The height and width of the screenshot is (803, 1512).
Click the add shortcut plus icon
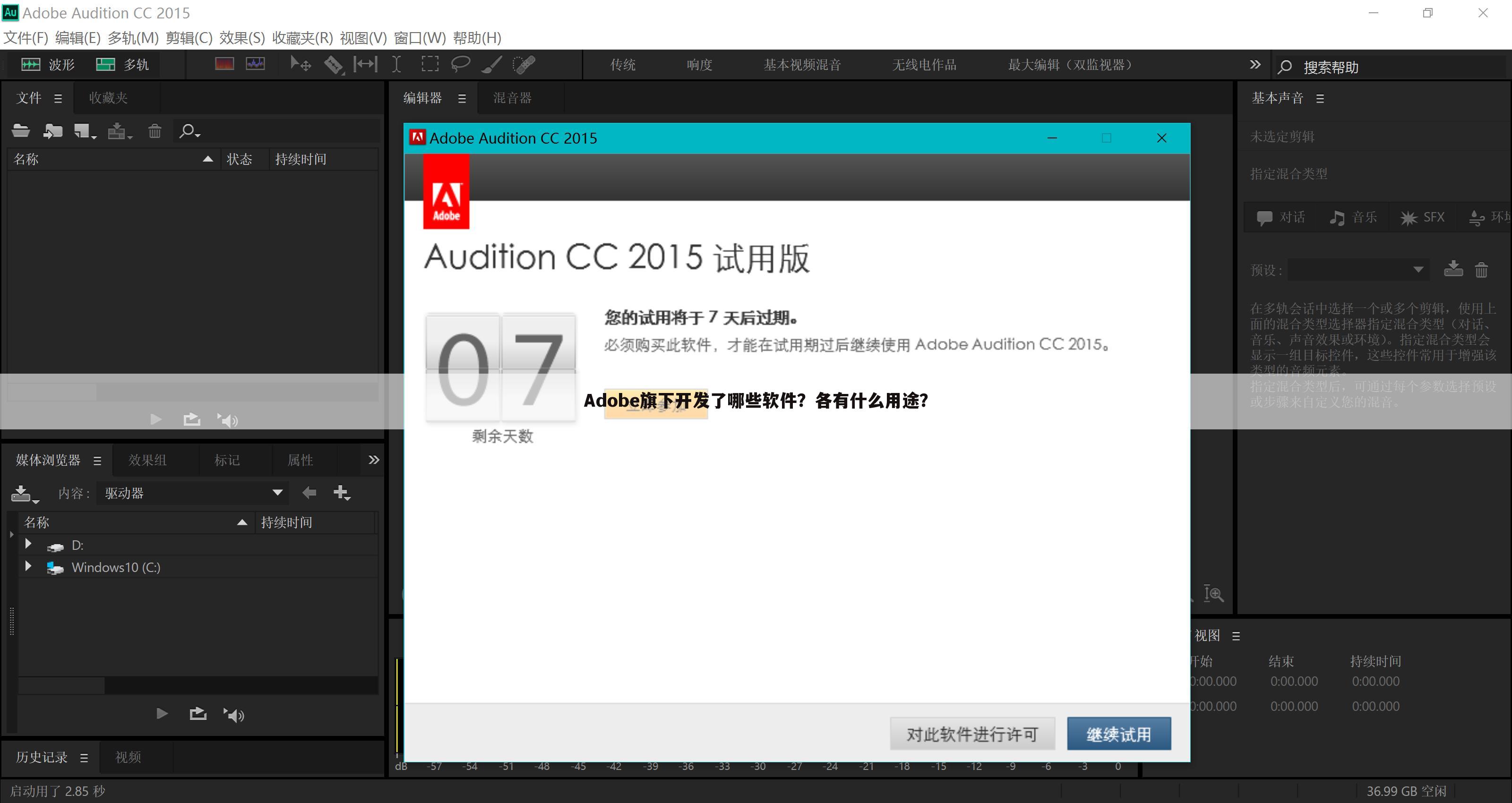[342, 493]
